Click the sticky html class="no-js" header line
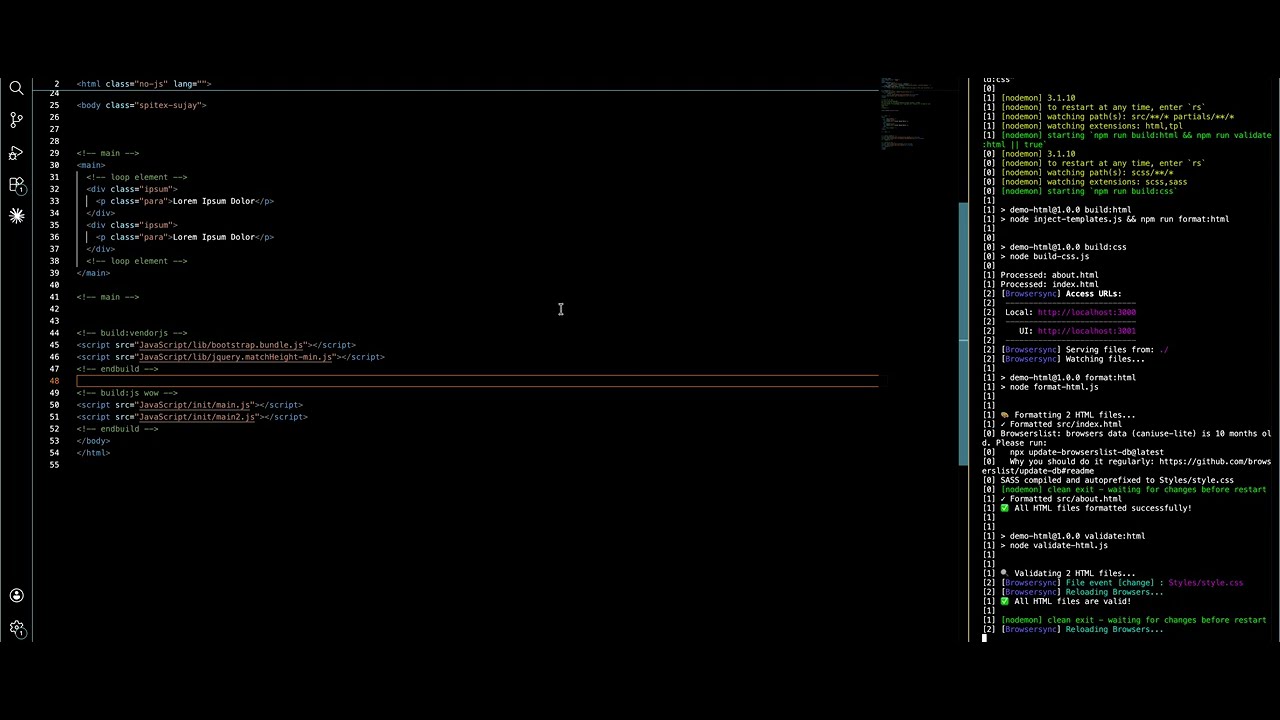The image size is (1280, 720). point(144,84)
